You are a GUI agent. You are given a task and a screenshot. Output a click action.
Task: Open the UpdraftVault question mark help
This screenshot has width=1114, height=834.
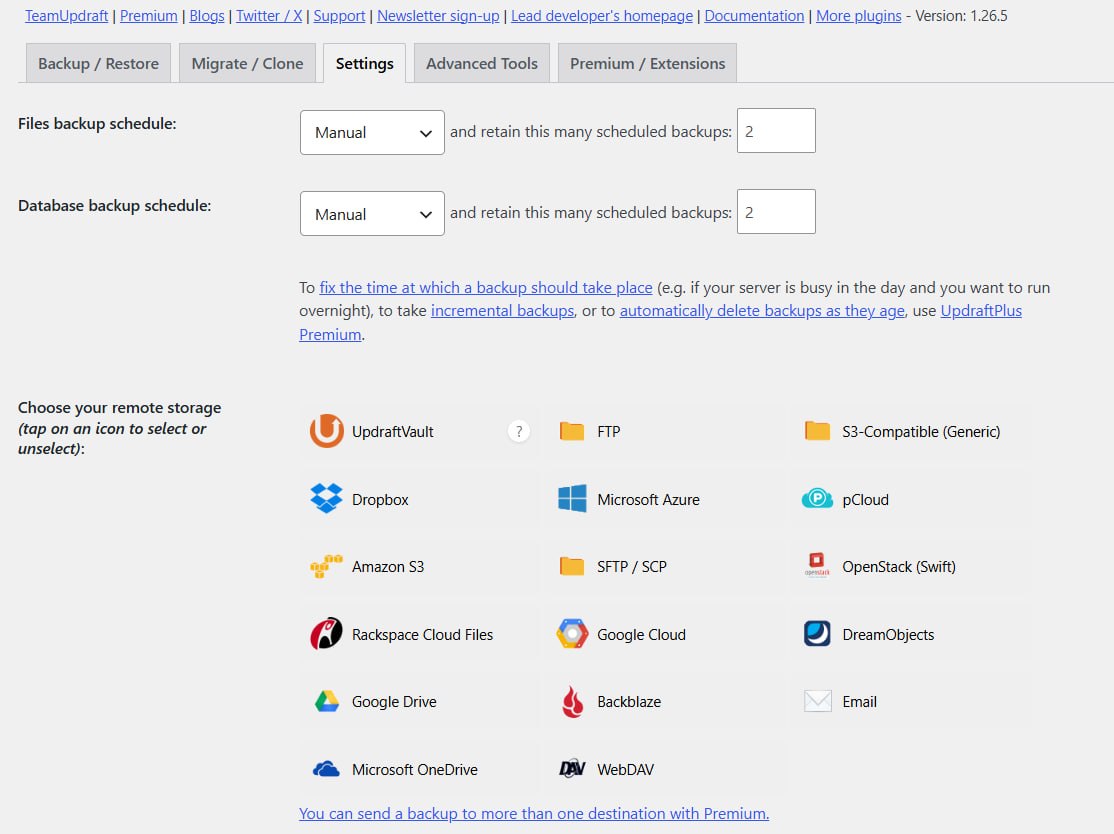click(519, 431)
